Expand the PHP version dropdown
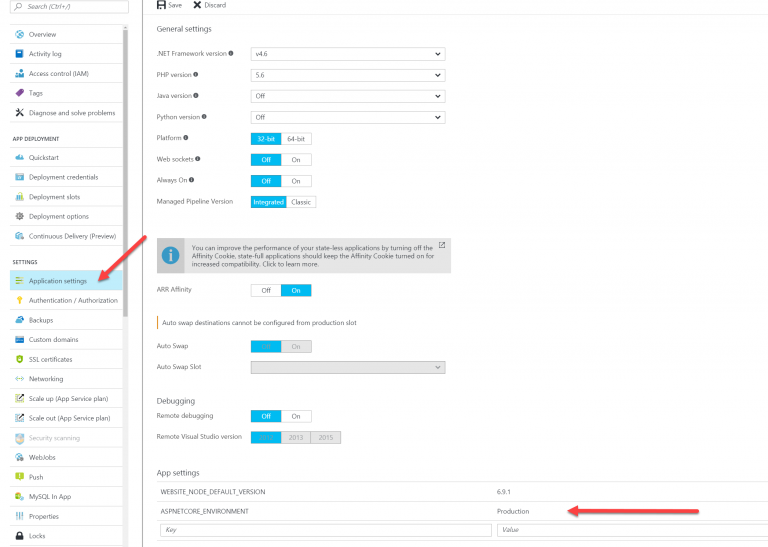Image resolution: width=768 pixels, height=547 pixels. (x=347, y=75)
